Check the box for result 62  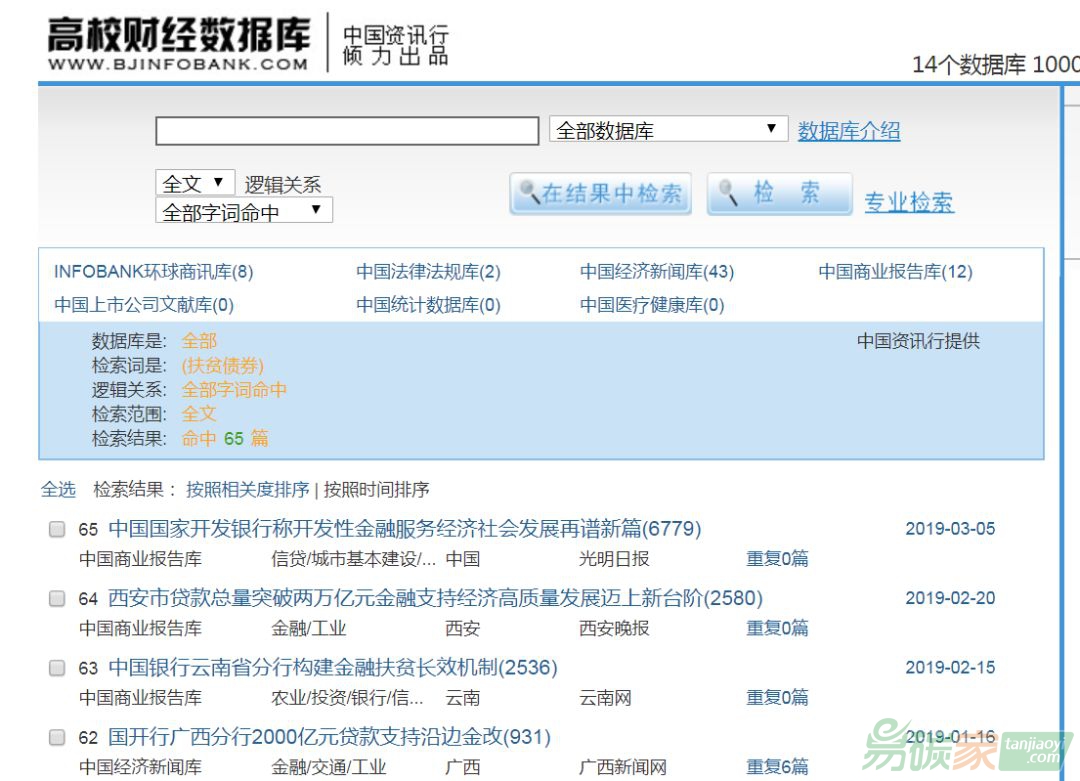(x=57, y=738)
